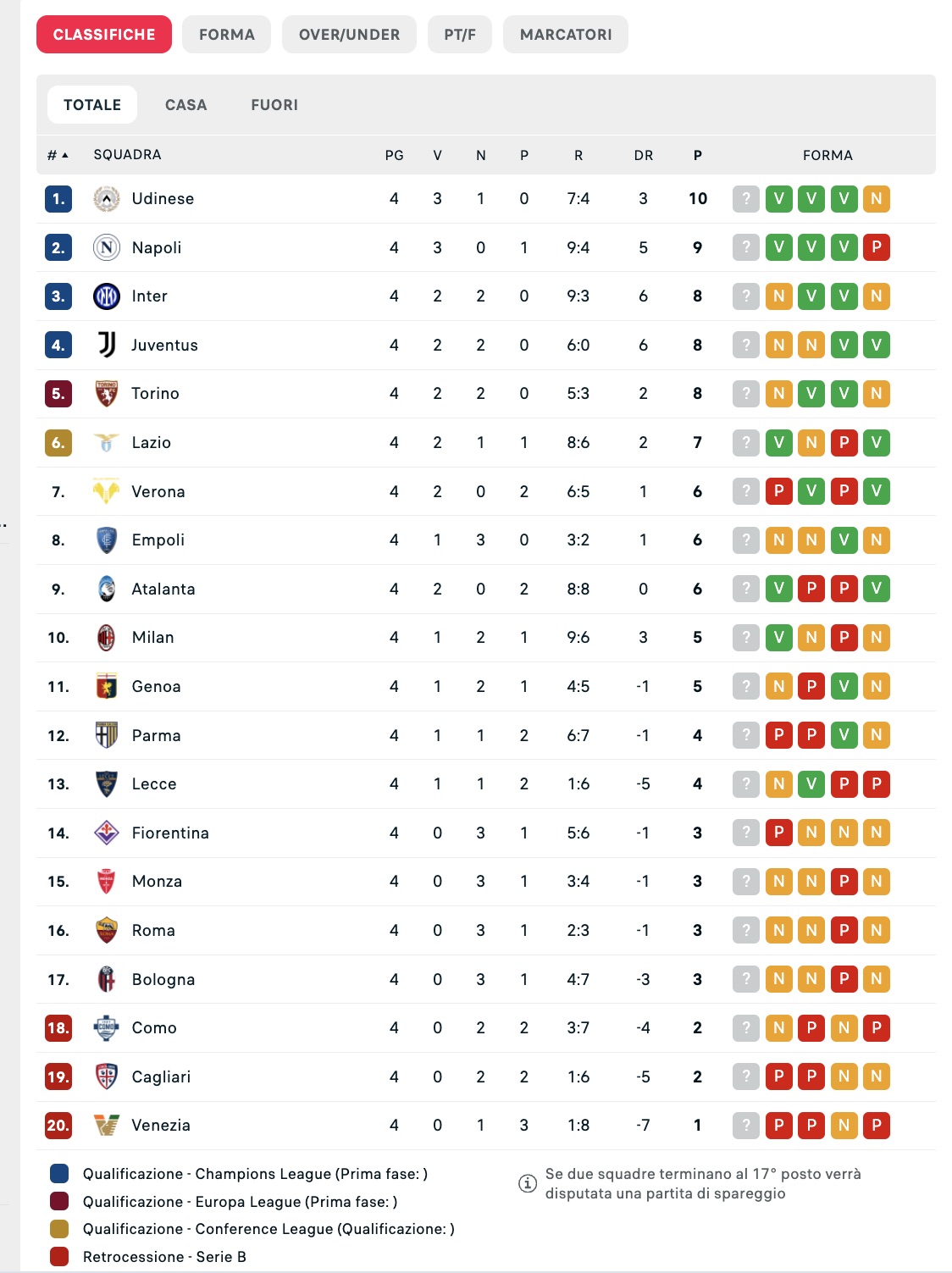Image resolution: width=952 pixels, height=1273 pixels.
Task: Click Udinese's most recent N form badge
Action: pos(876,199)
